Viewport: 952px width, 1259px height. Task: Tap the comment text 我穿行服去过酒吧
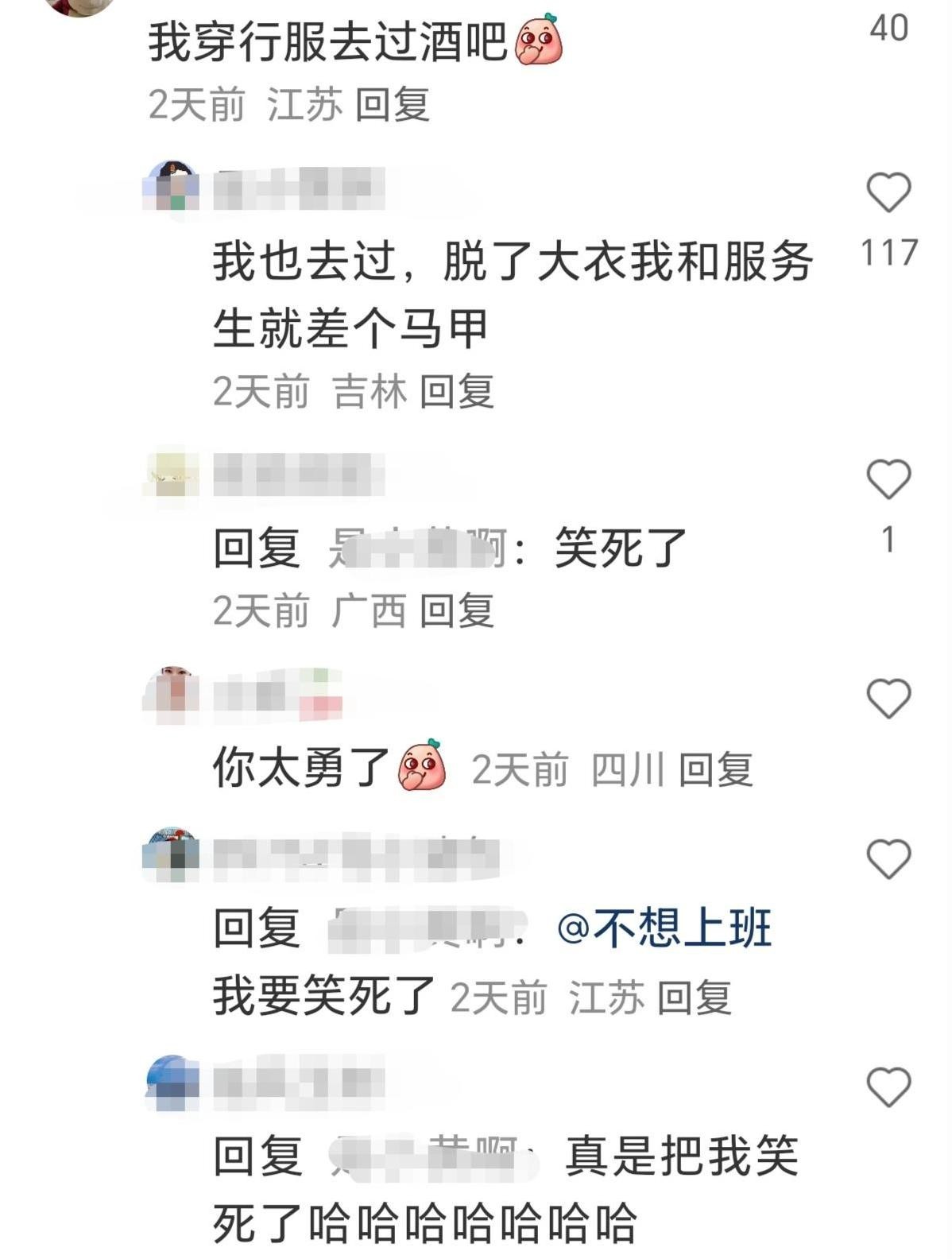click(327, 41)
